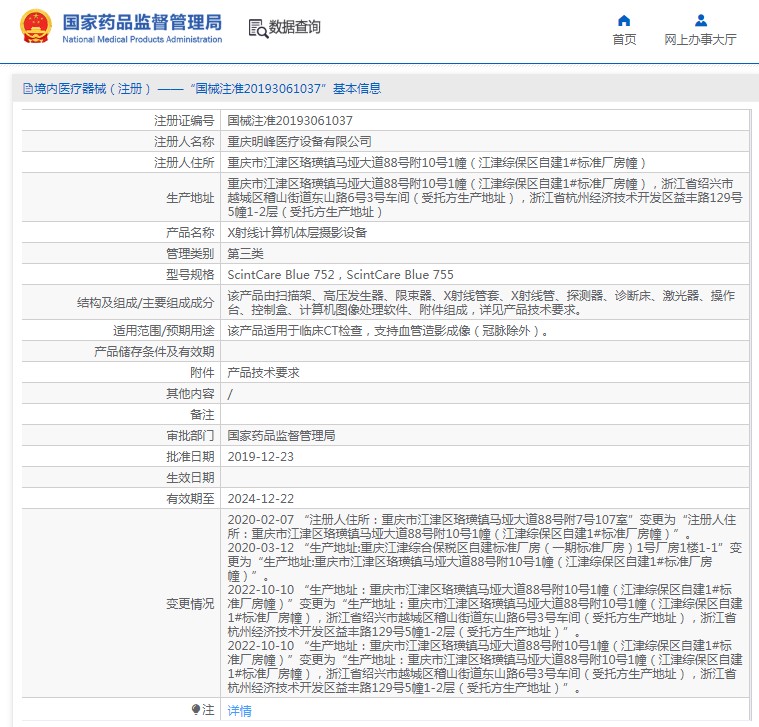Open 网上办事大厅 text link

coord(700,40)
